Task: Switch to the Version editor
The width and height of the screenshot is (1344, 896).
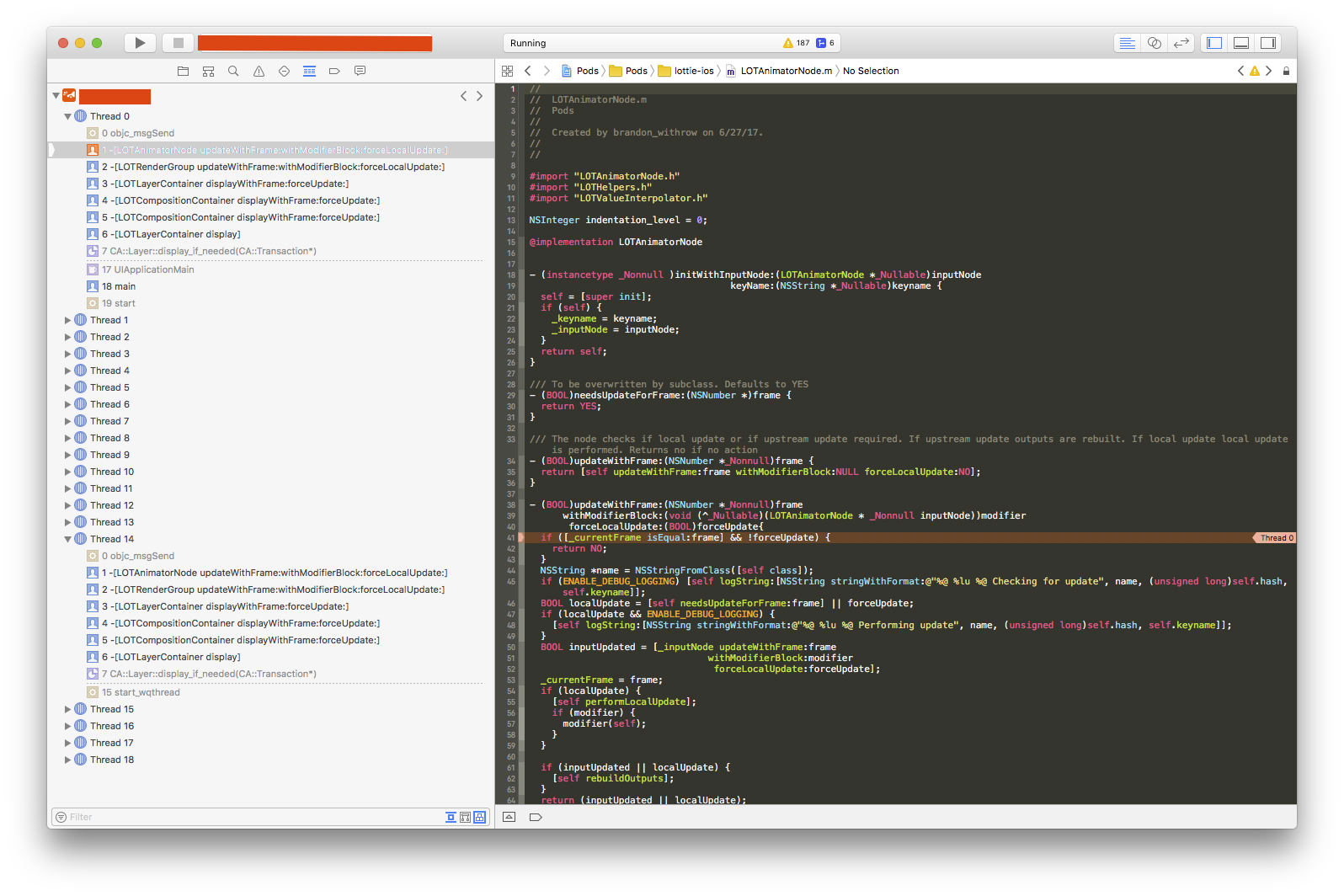Action: tap(1182, 43)
